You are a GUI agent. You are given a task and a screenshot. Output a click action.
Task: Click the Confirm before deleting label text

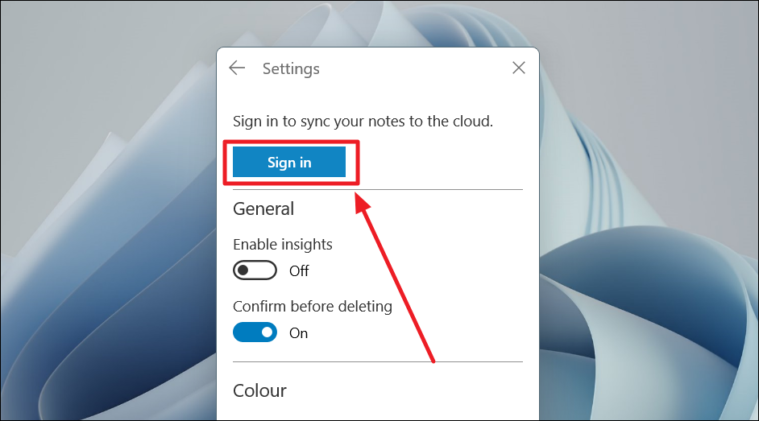click(x=313, y=306)
